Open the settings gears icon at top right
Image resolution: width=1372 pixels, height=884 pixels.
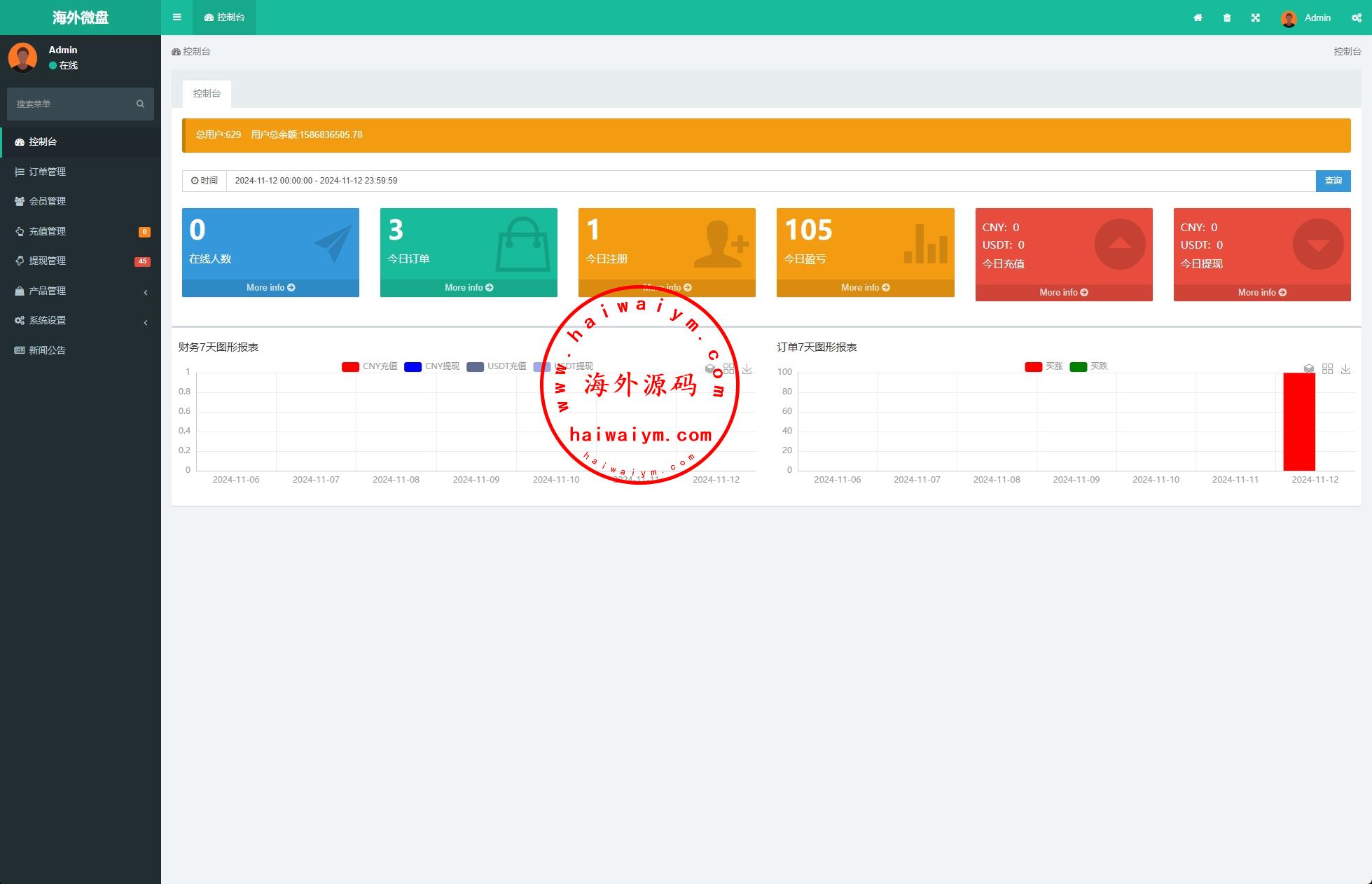1356,18
